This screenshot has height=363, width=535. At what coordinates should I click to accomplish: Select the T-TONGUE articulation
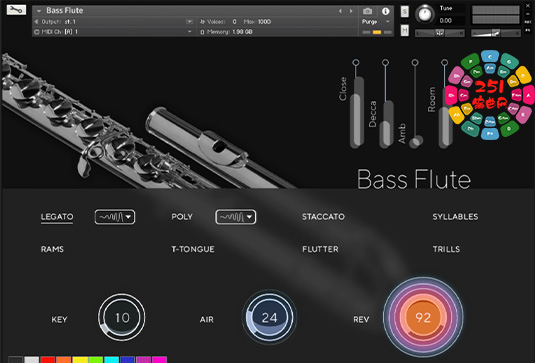point(193,249)
